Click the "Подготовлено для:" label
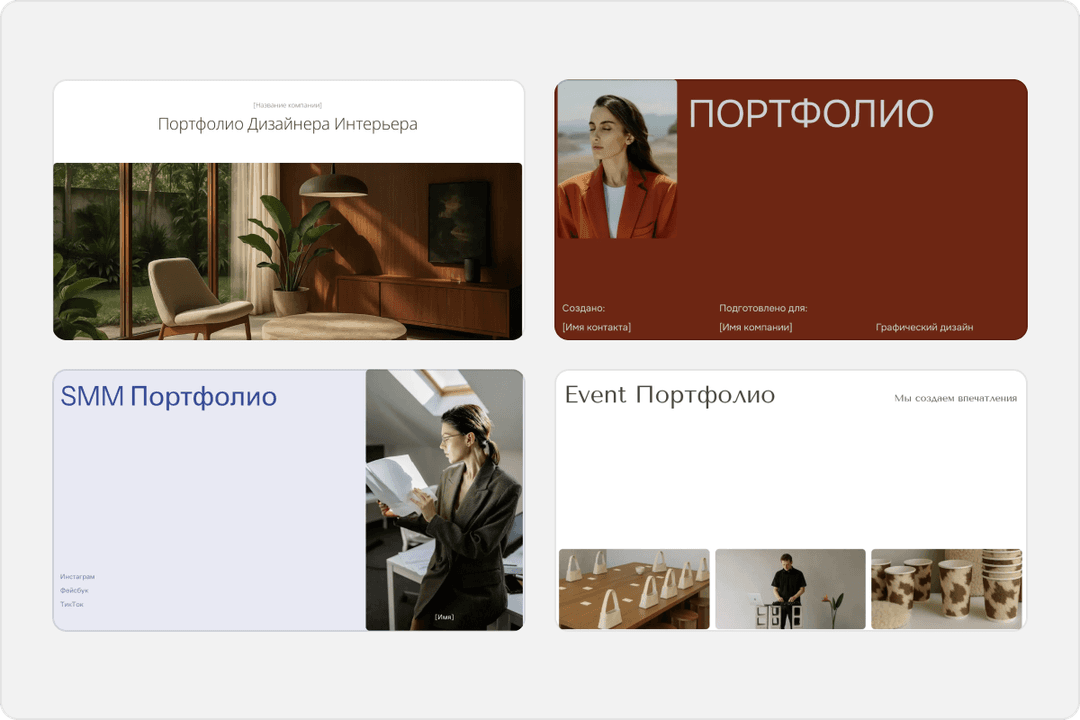 [x=763, y=309]
